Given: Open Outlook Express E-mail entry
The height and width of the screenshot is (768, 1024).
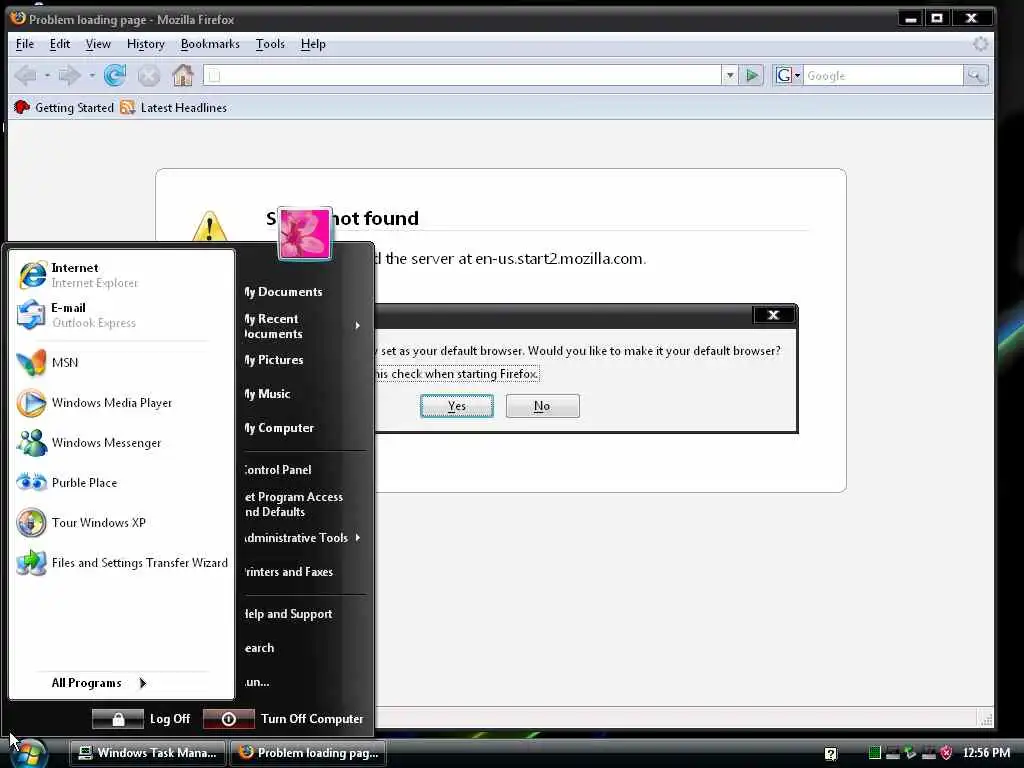Looking at the screenshot, I should pos(121,315).
